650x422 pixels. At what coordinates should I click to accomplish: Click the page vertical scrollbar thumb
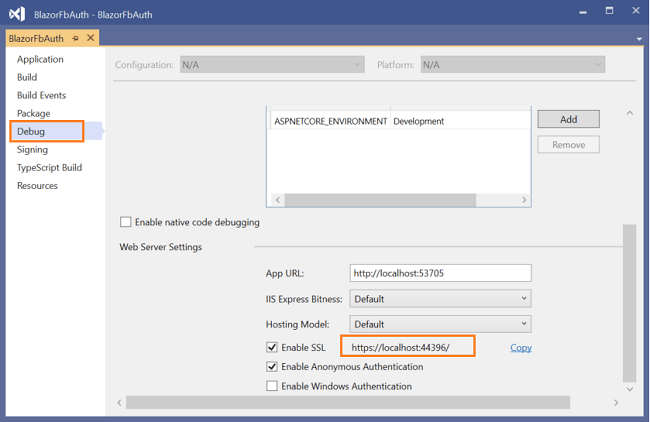(629, 303)
